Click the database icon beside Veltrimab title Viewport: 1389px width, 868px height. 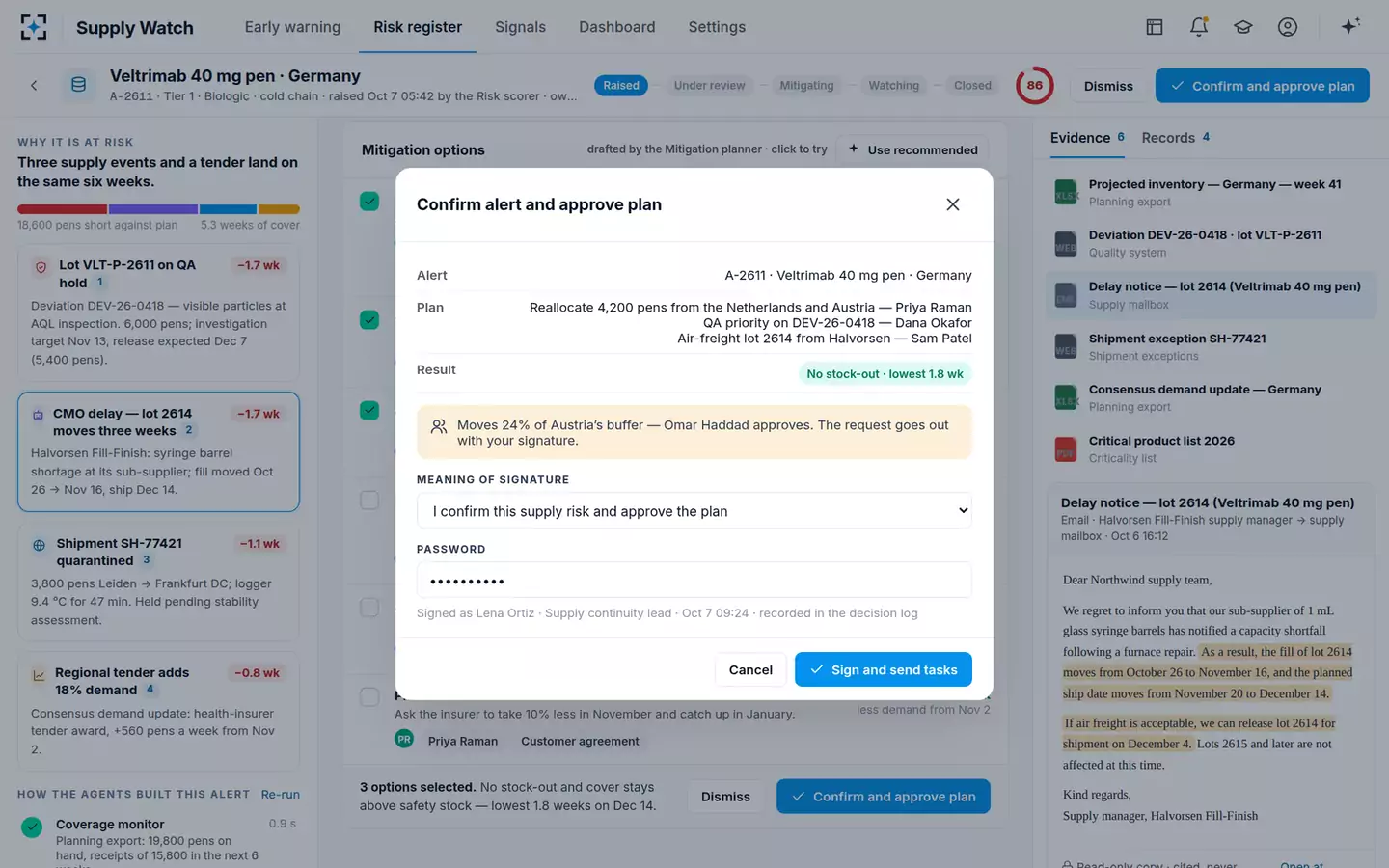click(79, 85)
